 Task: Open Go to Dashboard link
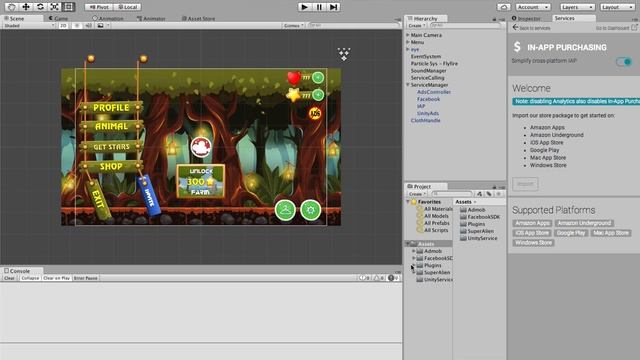pyautogui.click(x=616, y=28)
